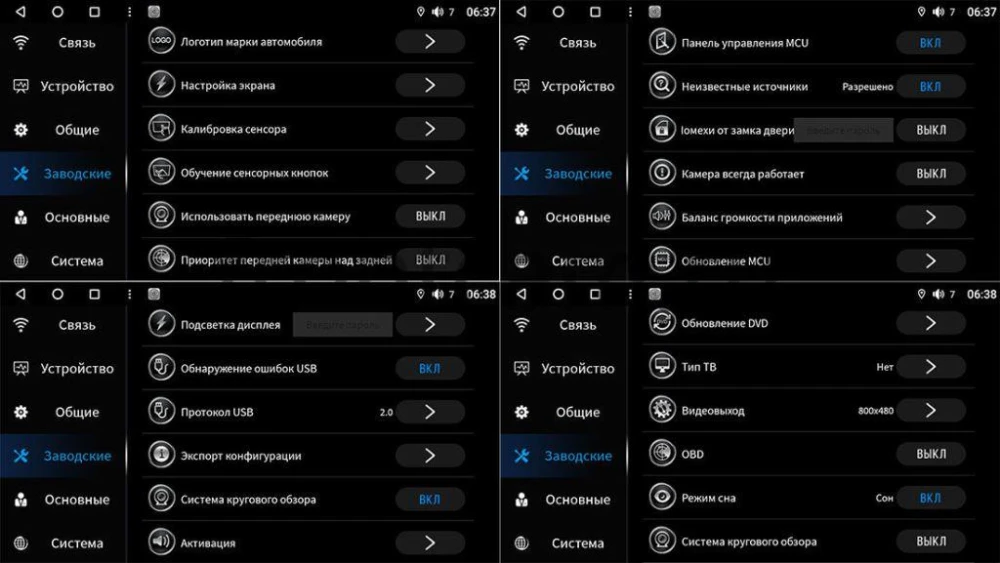The image size is (1000, 563).
Task: Select the Экспорт конфигурации label
Action: point(240,456)
